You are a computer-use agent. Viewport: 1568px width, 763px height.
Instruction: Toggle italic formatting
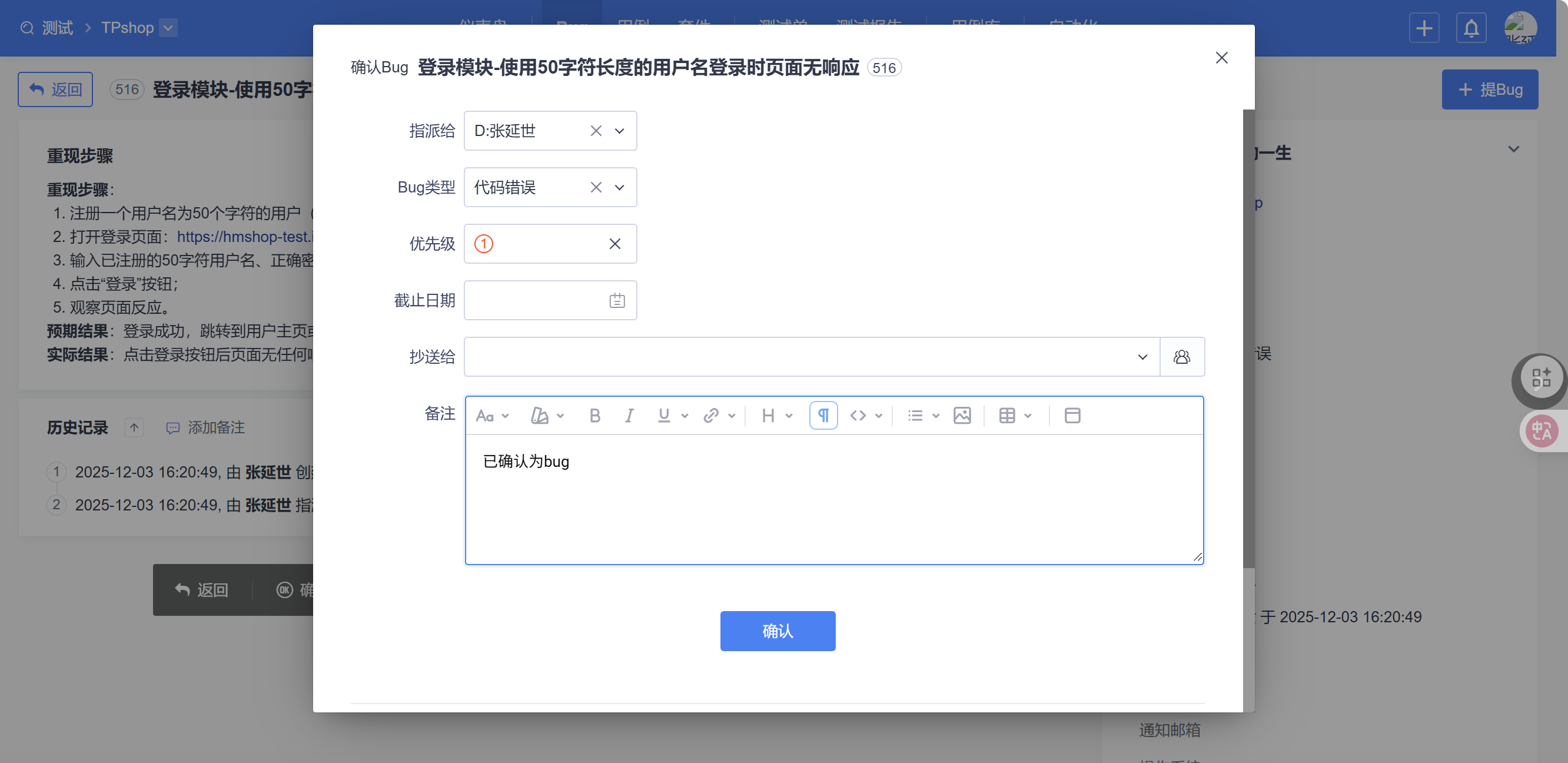[x=629, y=416]
